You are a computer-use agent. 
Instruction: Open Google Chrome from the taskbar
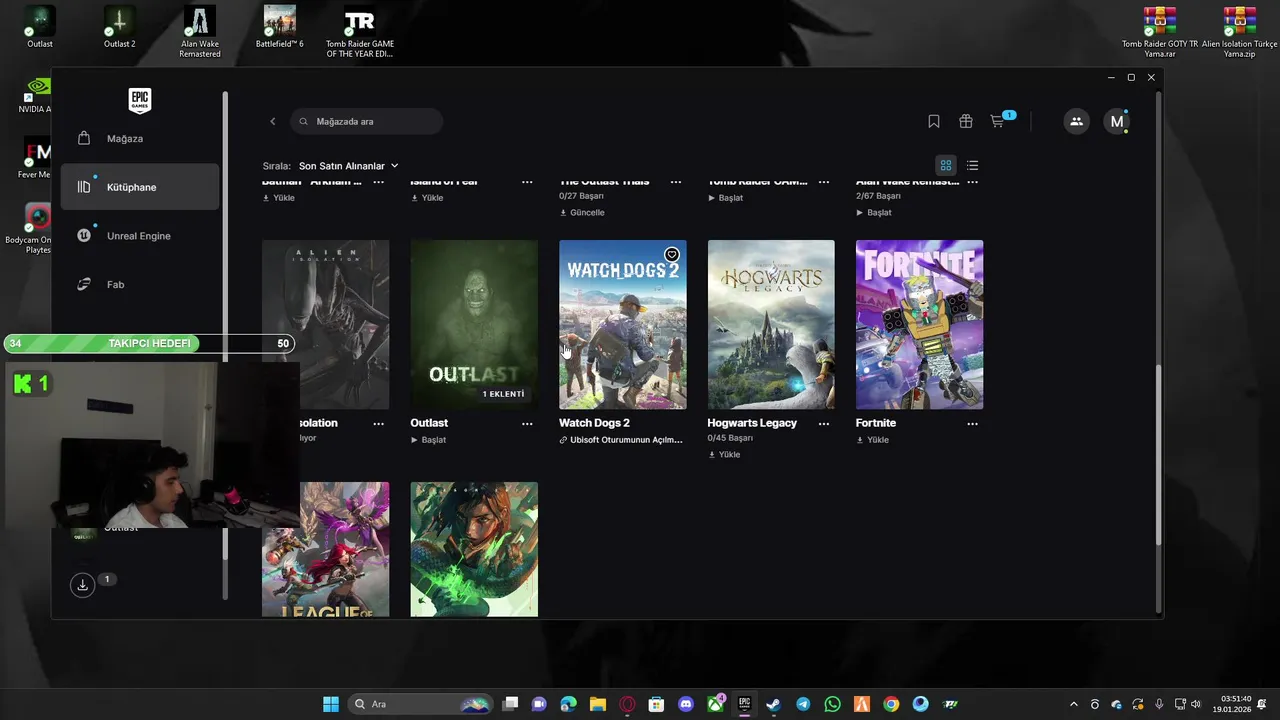coord(891,704)
